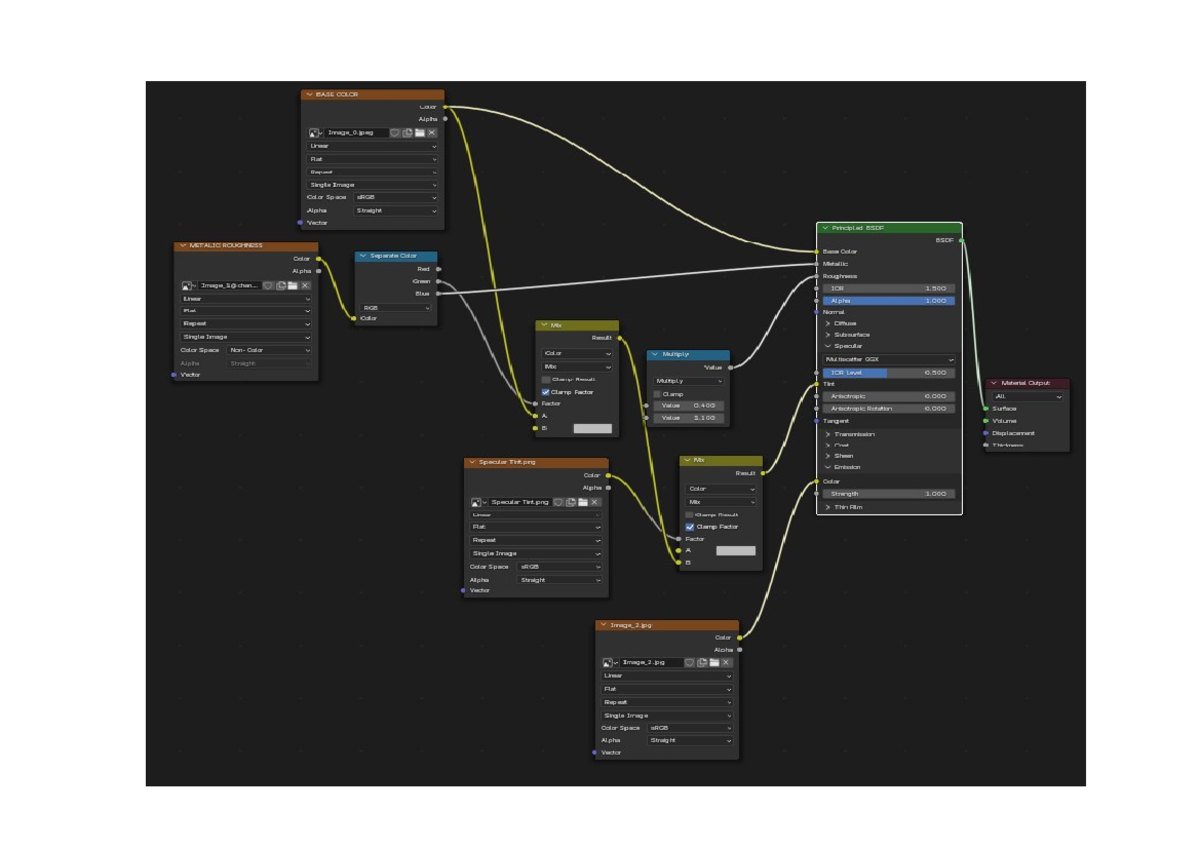Viewport: 1200px width, 849px height.
Task: Expand the Subsurface panel in Principled BSDF
Action: point(828,335)
